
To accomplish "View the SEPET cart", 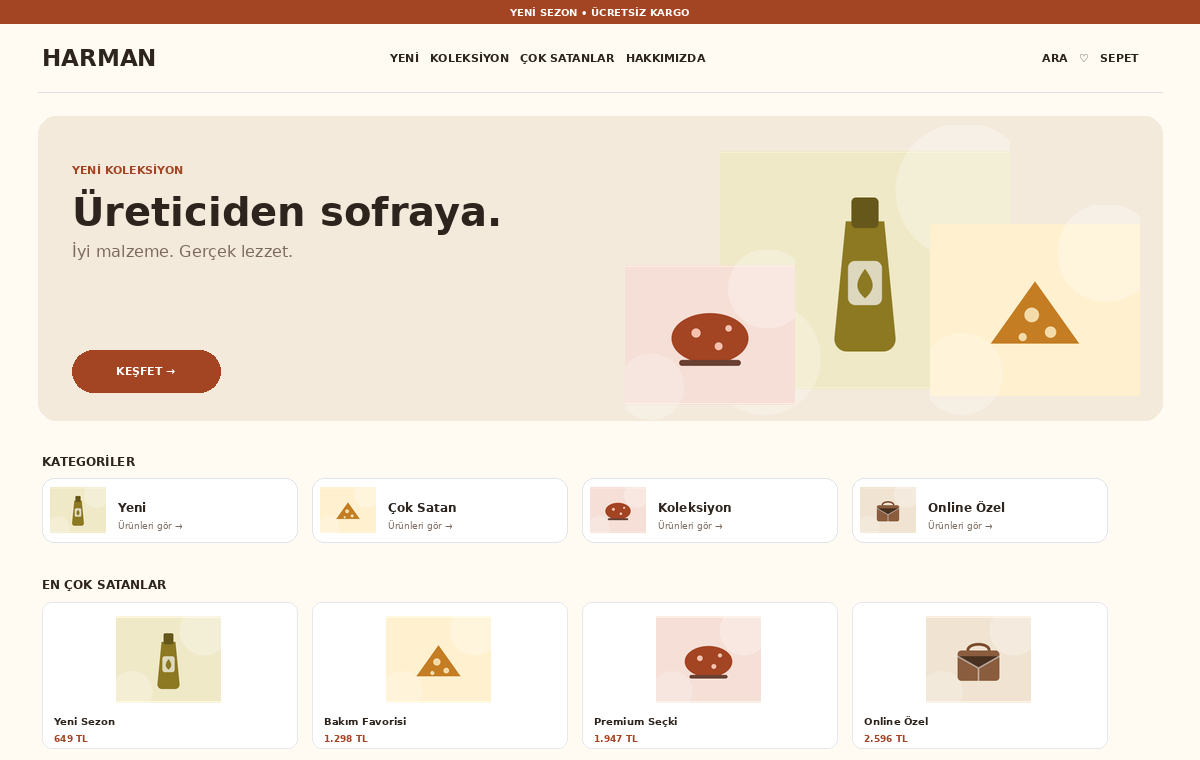I will coord(1119,58).
